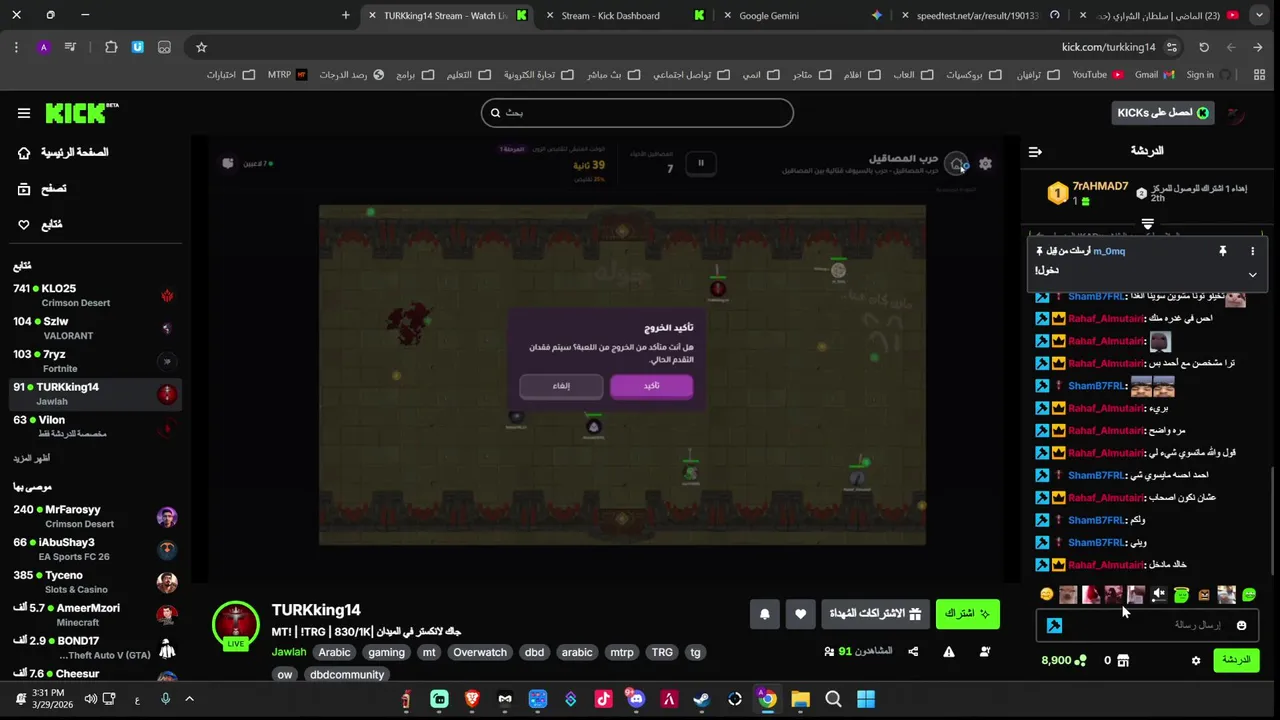Unpin icon on pinned m_0mq message

[1222, 251]
